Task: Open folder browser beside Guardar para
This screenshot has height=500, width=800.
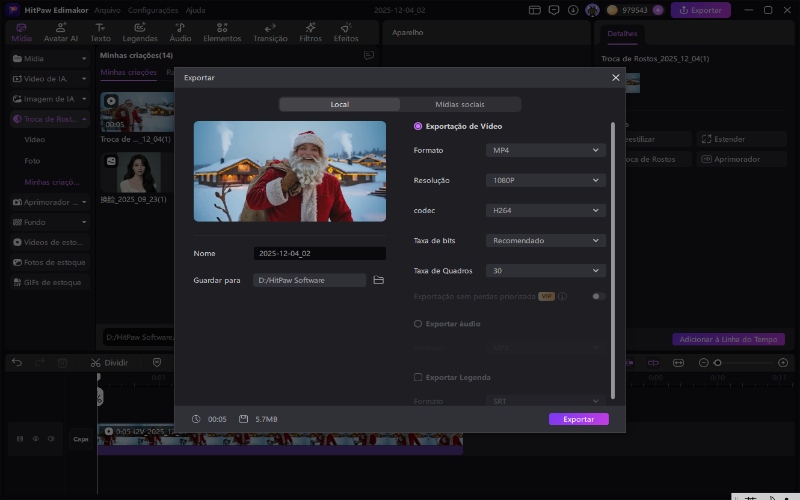Action: click(379, 281)
